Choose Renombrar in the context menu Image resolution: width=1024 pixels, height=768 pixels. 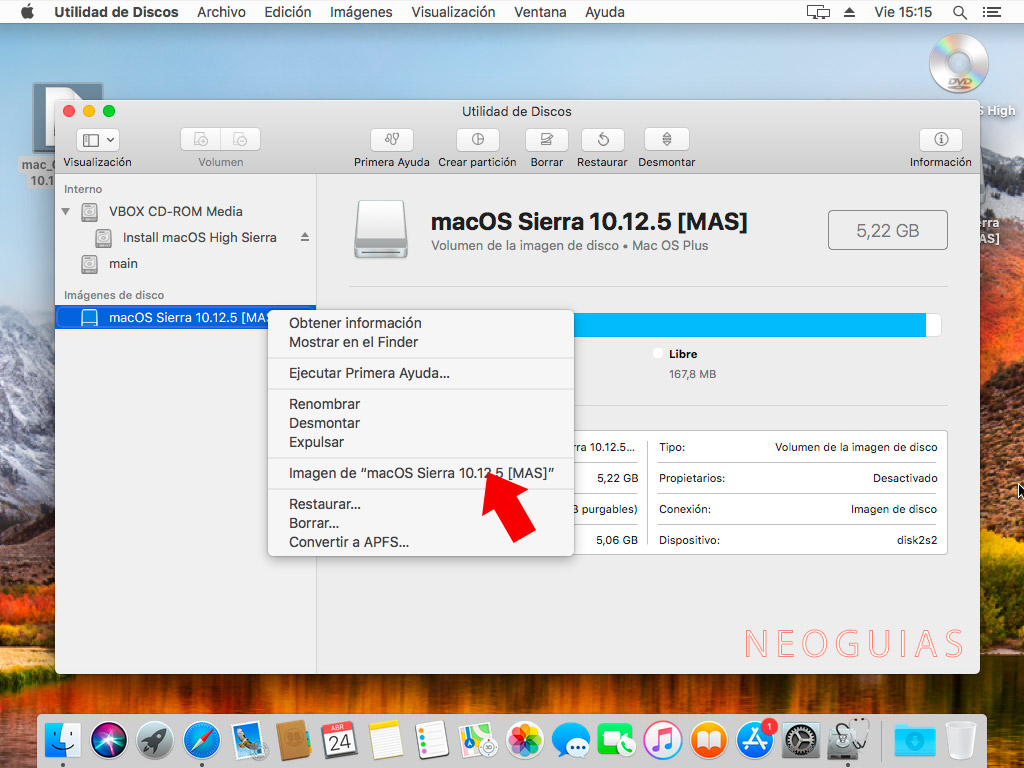(325, 404)
